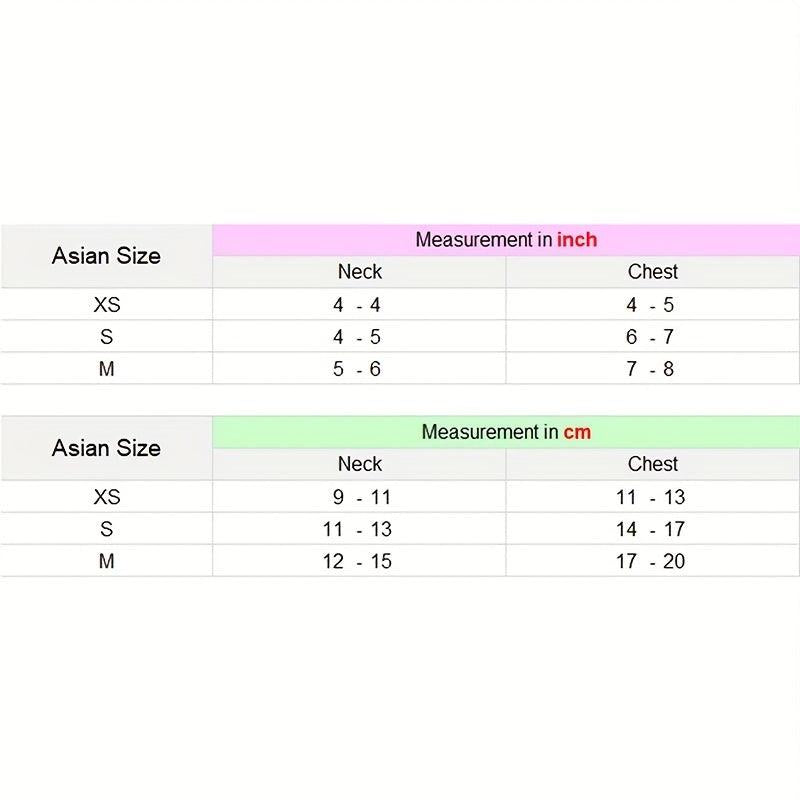Click the Chest column header in inch table
The height and width of the screenshot is (800, 800).
[x=652, y=272]
